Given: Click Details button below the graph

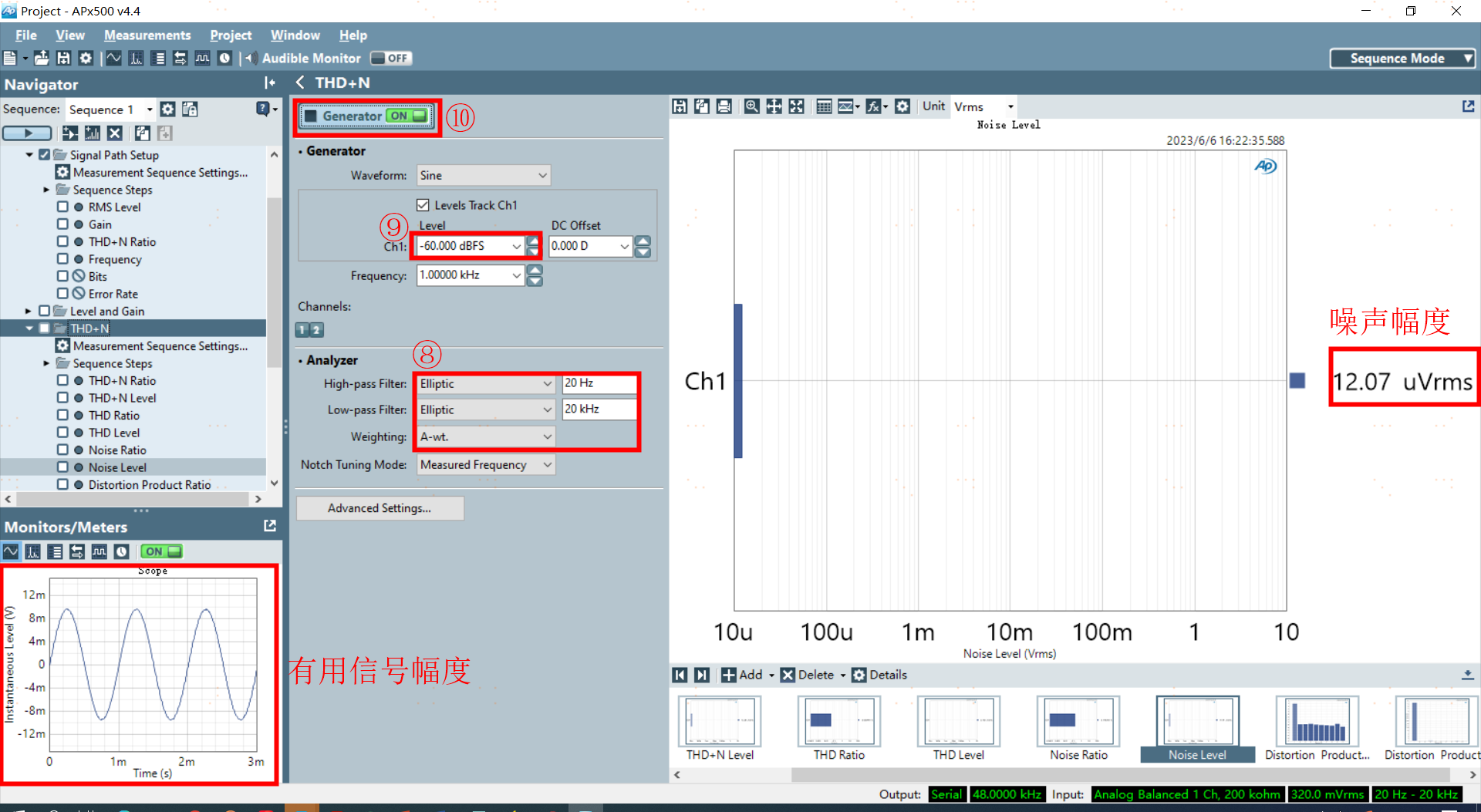Looking at the screenshot, I should coord(880,675).
